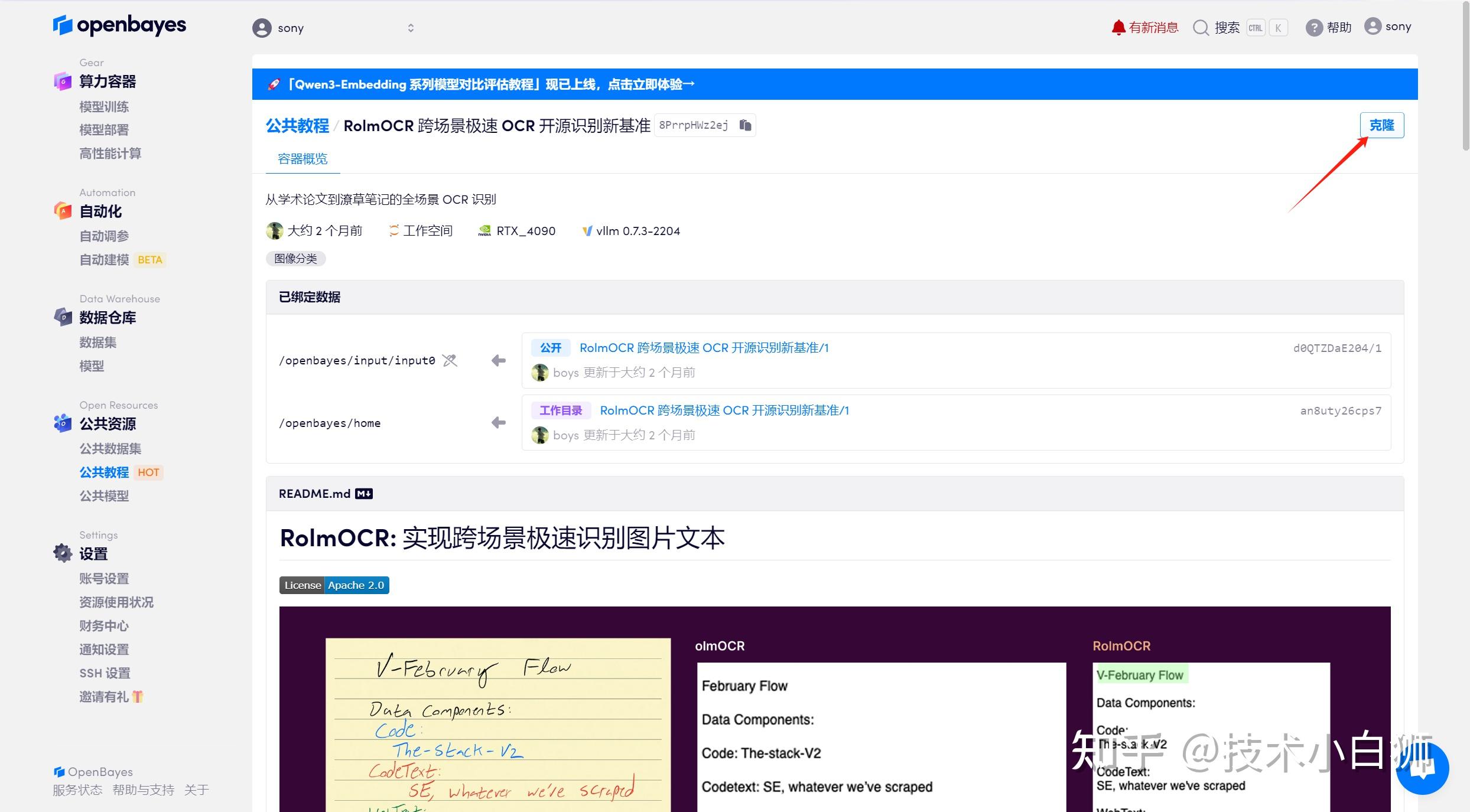Open the 帮助 help question-mark icon
This screenshot has width=1470, height=812.
1313,27
